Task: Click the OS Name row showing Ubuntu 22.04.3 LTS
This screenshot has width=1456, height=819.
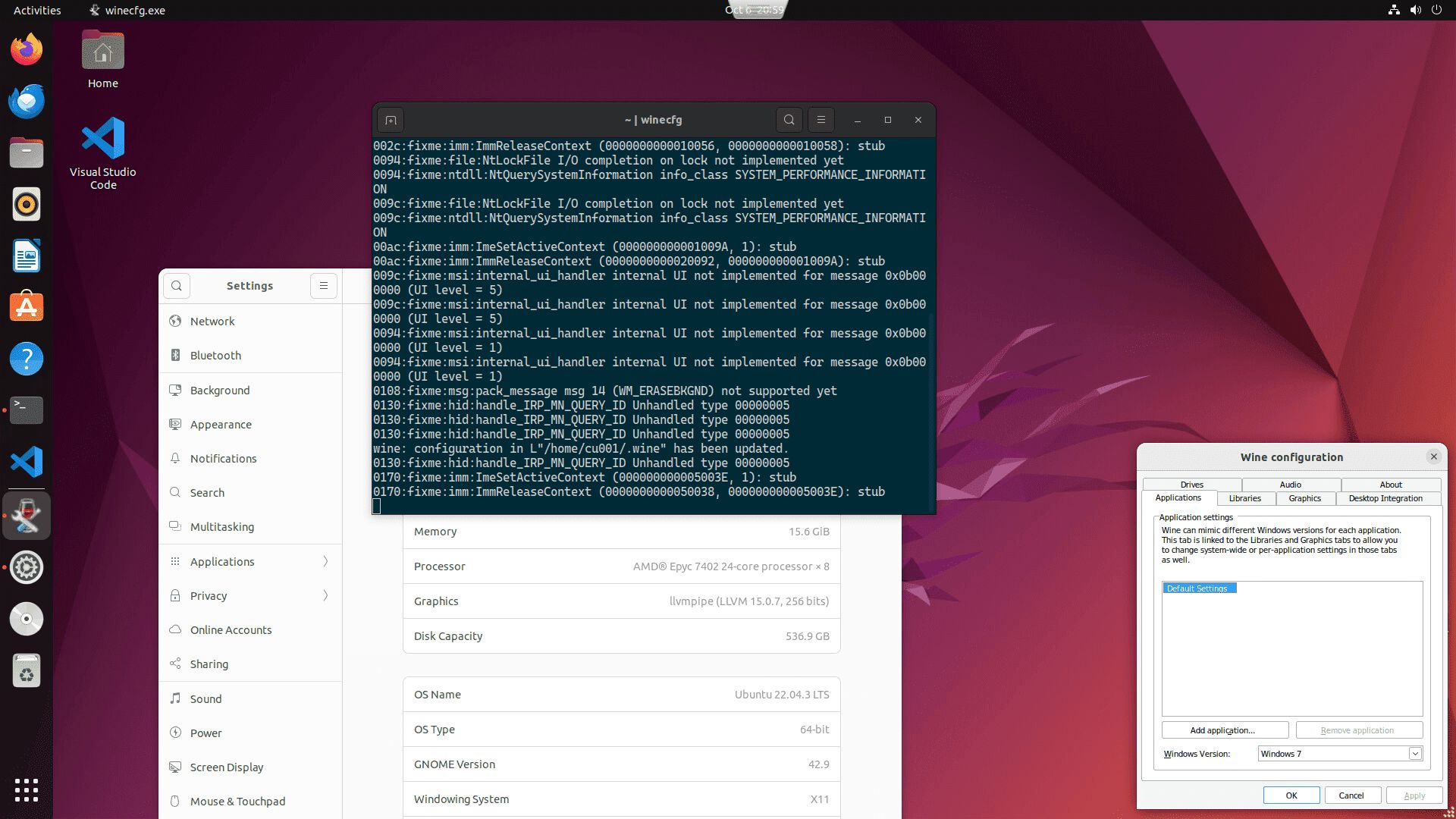Action: coord(622,695)
